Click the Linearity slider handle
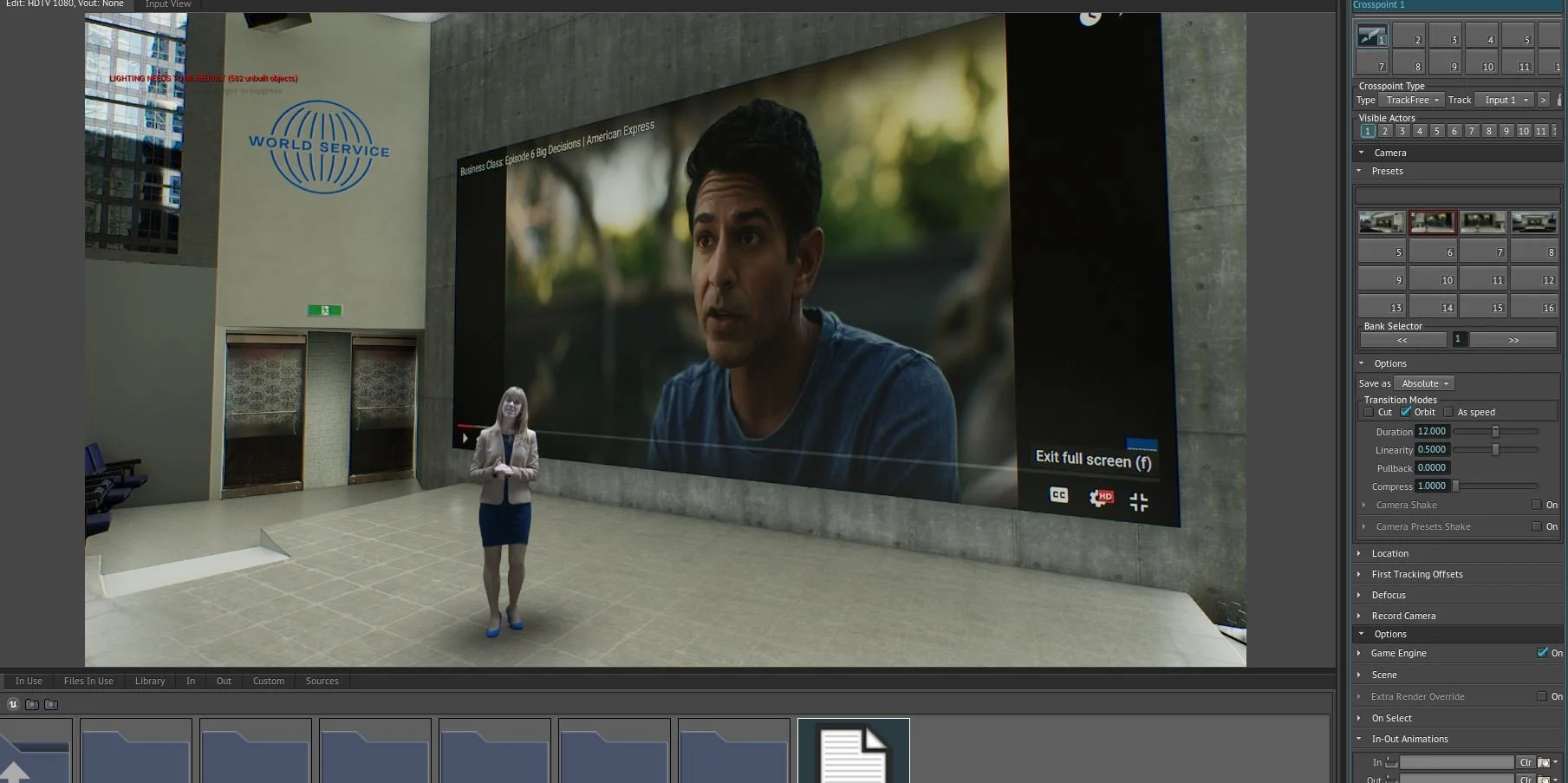Screen dimensions: 1568x783 pyautogui.click(x=1495, y=449)
